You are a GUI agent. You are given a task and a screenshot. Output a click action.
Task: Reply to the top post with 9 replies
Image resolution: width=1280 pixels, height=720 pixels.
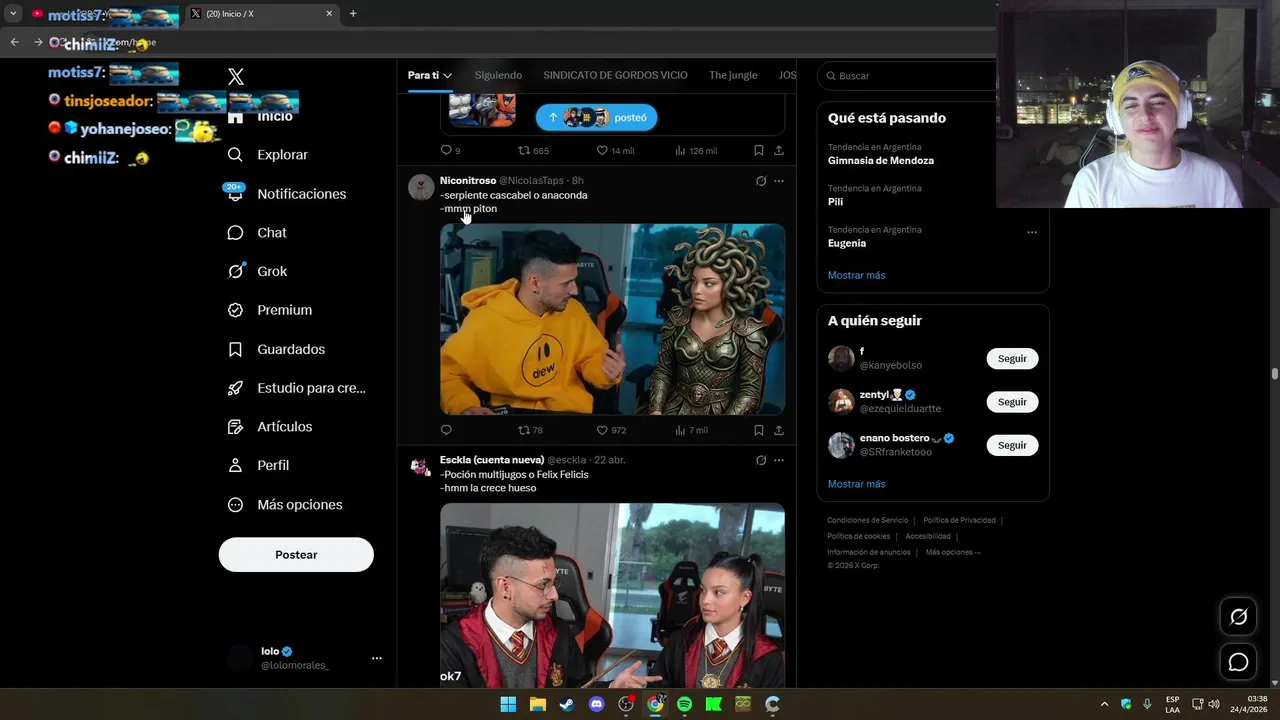click(450, 151)
